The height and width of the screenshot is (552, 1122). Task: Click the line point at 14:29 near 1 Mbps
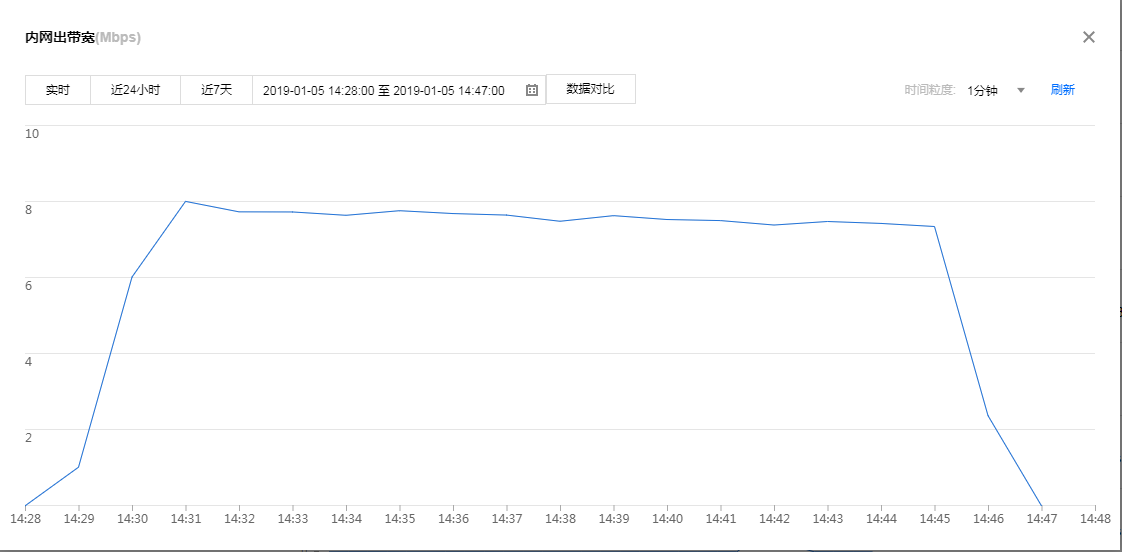79,467
